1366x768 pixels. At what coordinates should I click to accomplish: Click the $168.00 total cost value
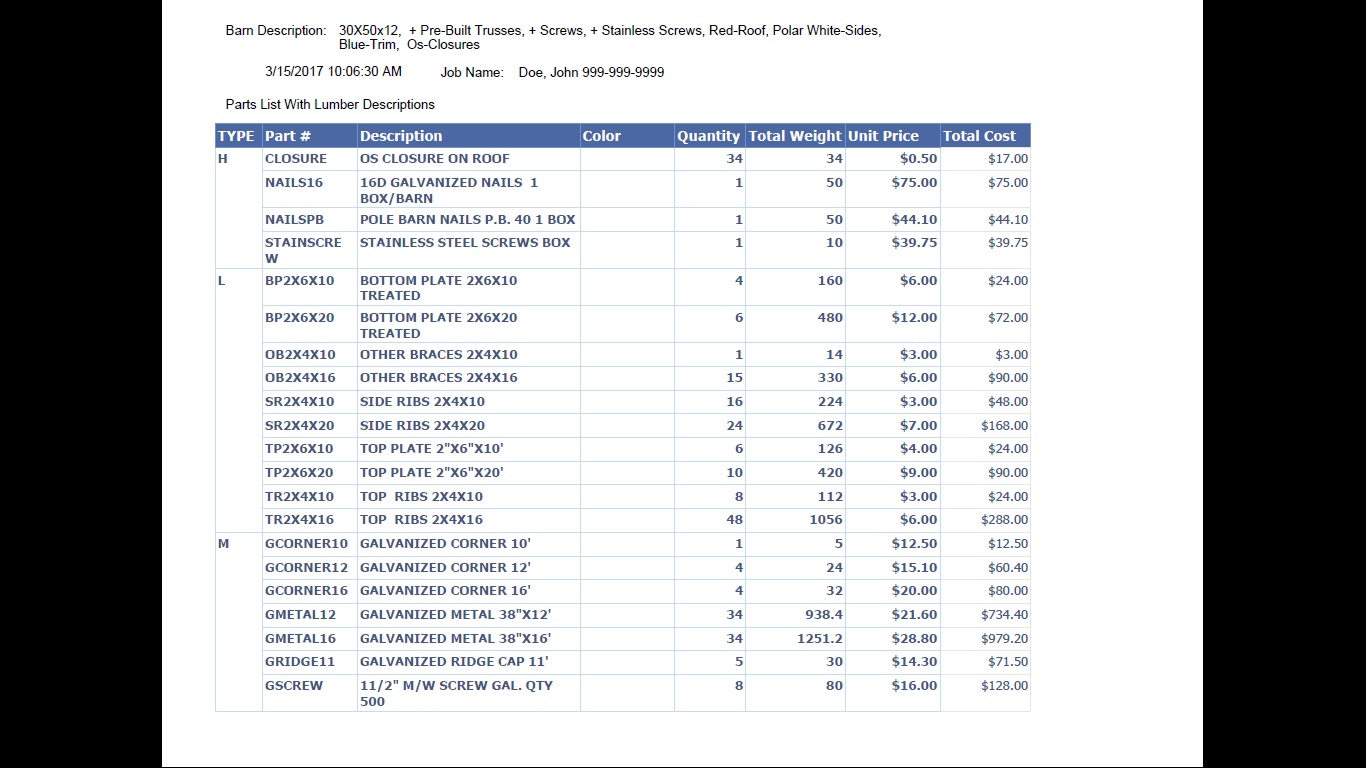pyautogui.click(x=1004, y=426)
